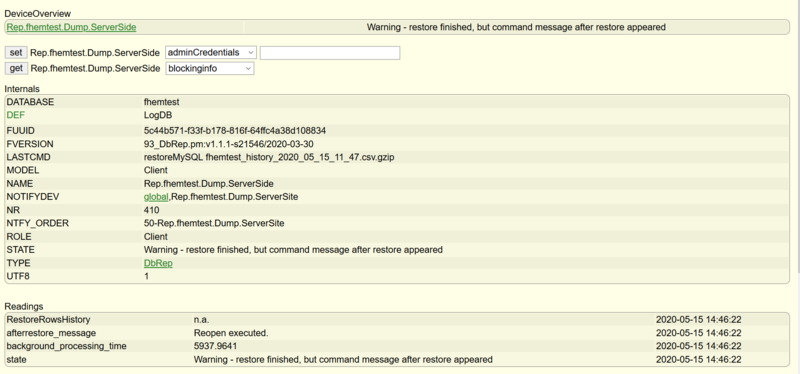
Task: Open the adminCredentials dropdown
Action: pos(211,53)
